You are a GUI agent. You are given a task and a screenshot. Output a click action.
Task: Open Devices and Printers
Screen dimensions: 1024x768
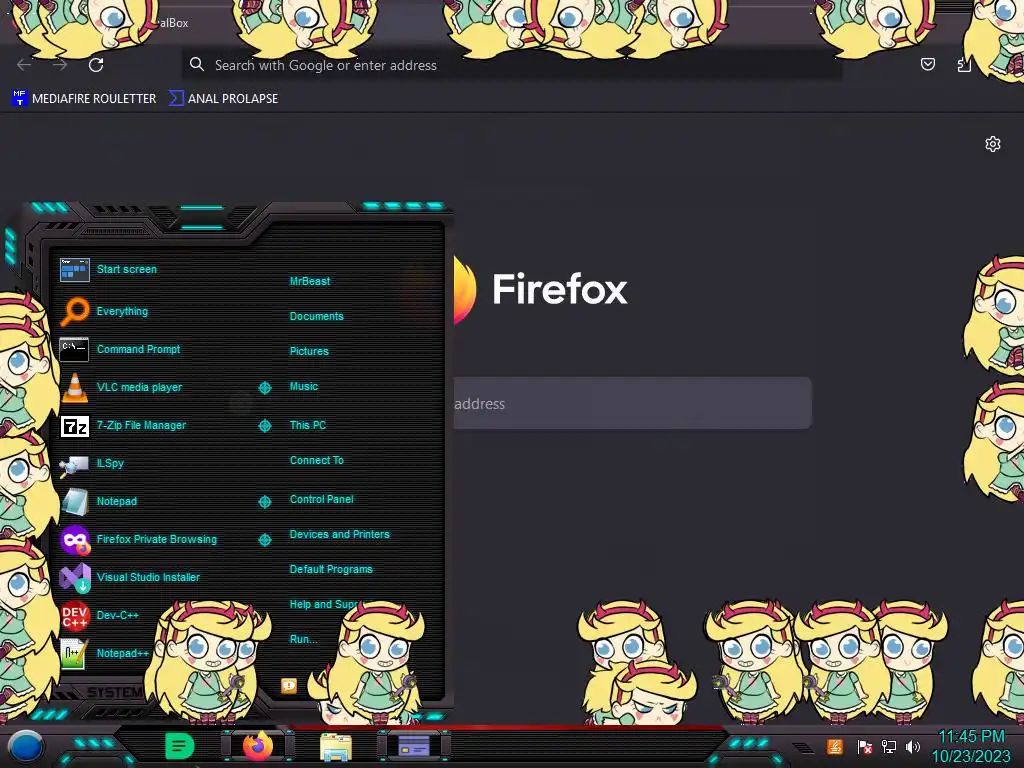click(x=340, y=534)
